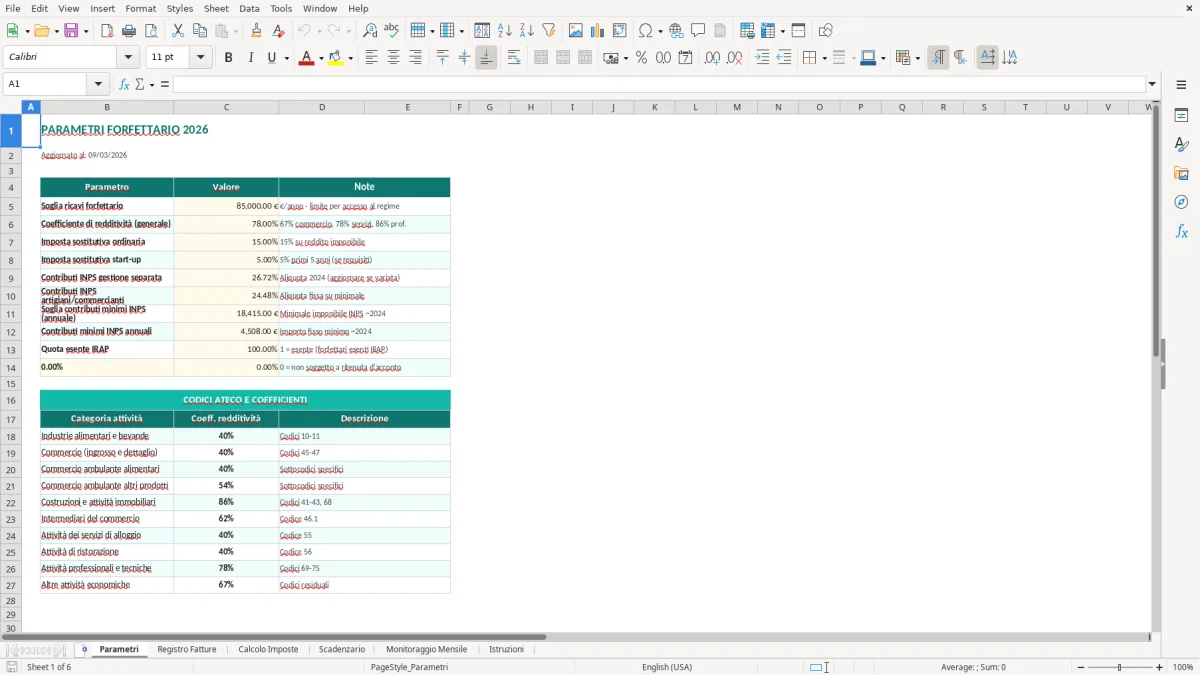The width and height of the screenshot is (1200, 675).
Task: Click the English (USA) language status
Action: [666, 667]
